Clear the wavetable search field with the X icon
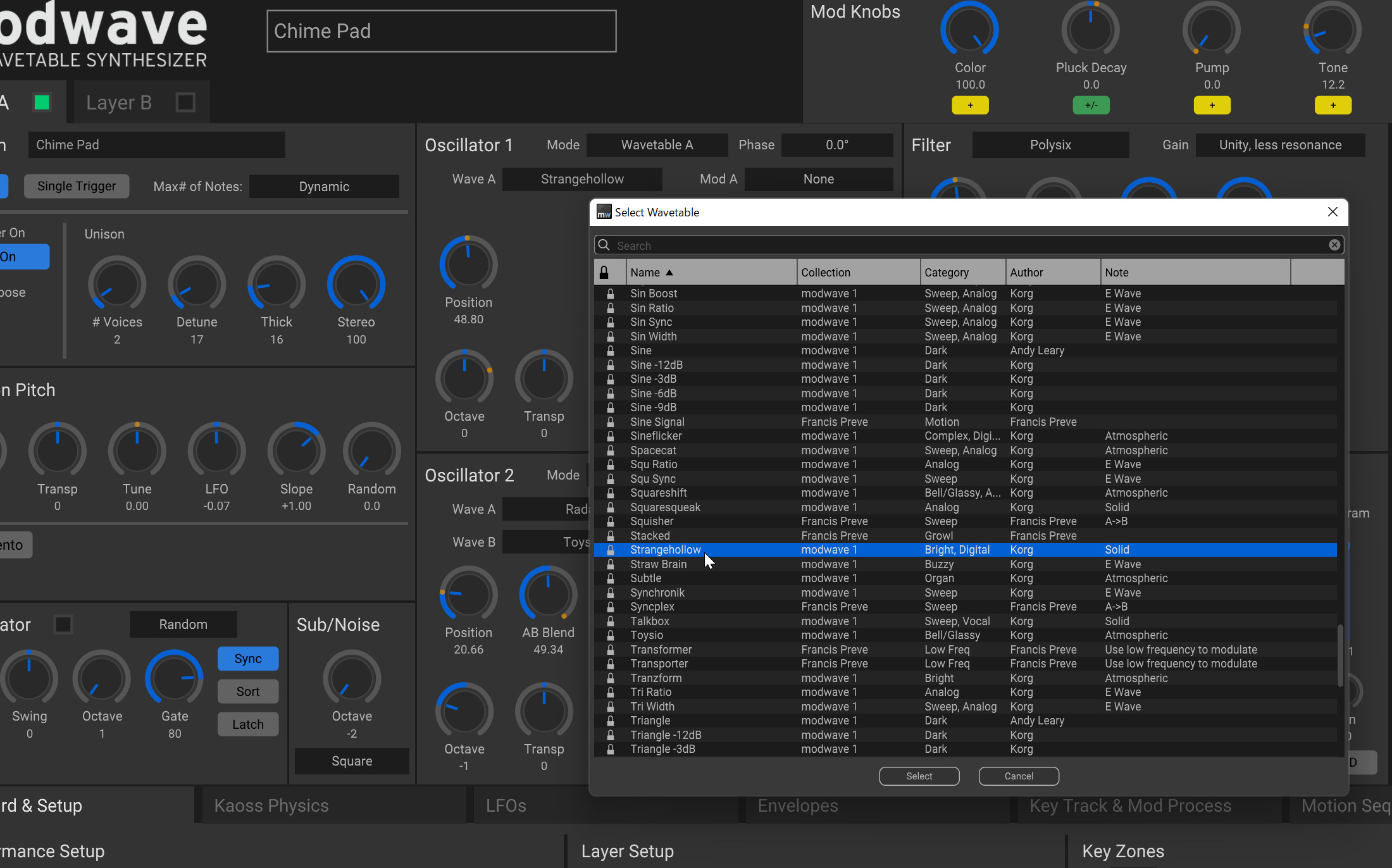 [x=1334, y=245]
